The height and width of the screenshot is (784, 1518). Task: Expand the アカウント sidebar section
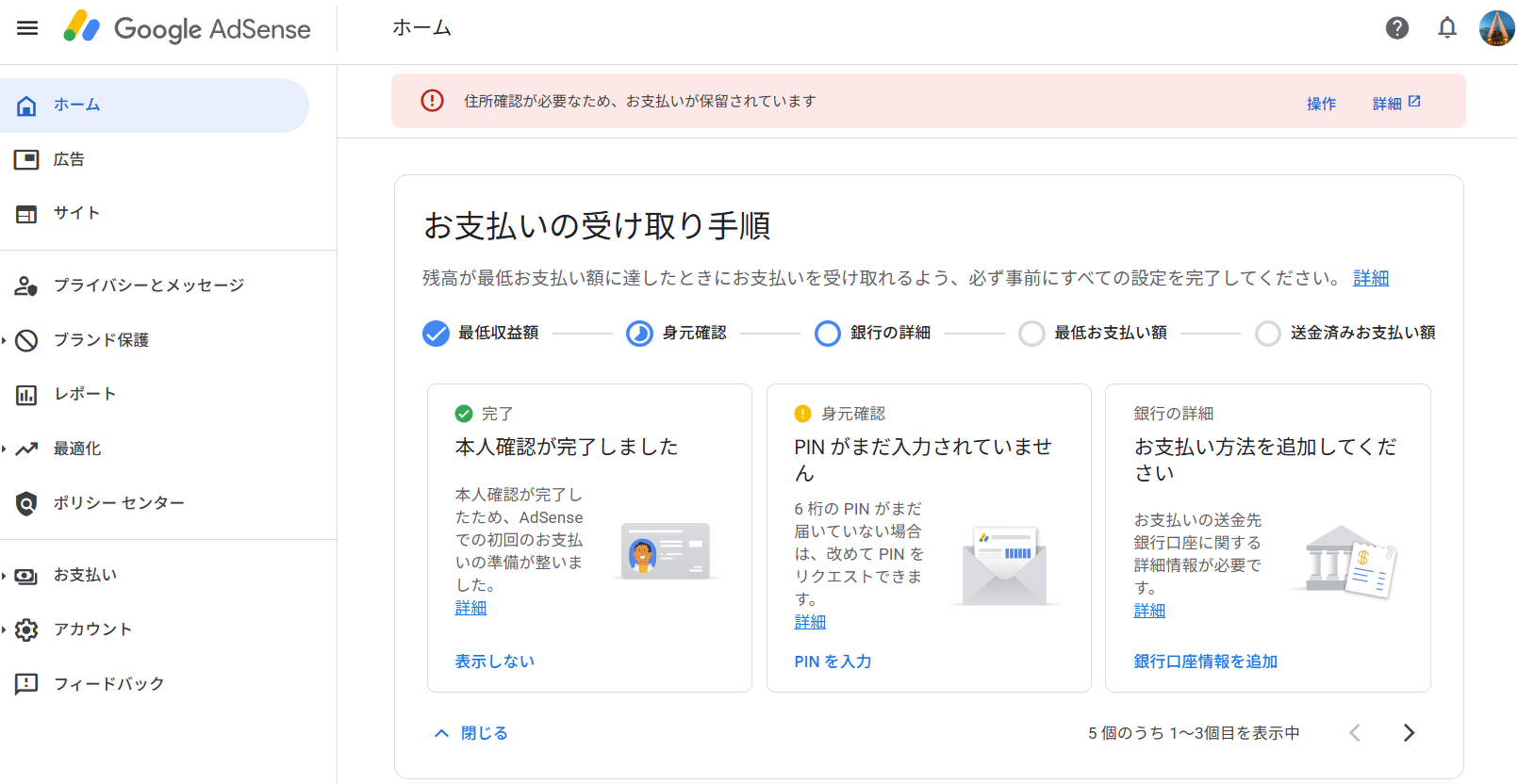click(92, 629)
